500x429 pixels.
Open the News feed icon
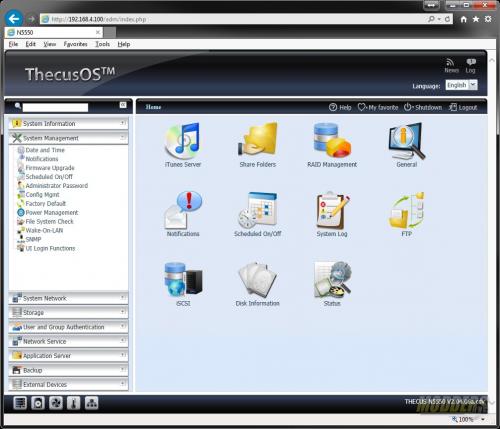[x=451, y=65]
